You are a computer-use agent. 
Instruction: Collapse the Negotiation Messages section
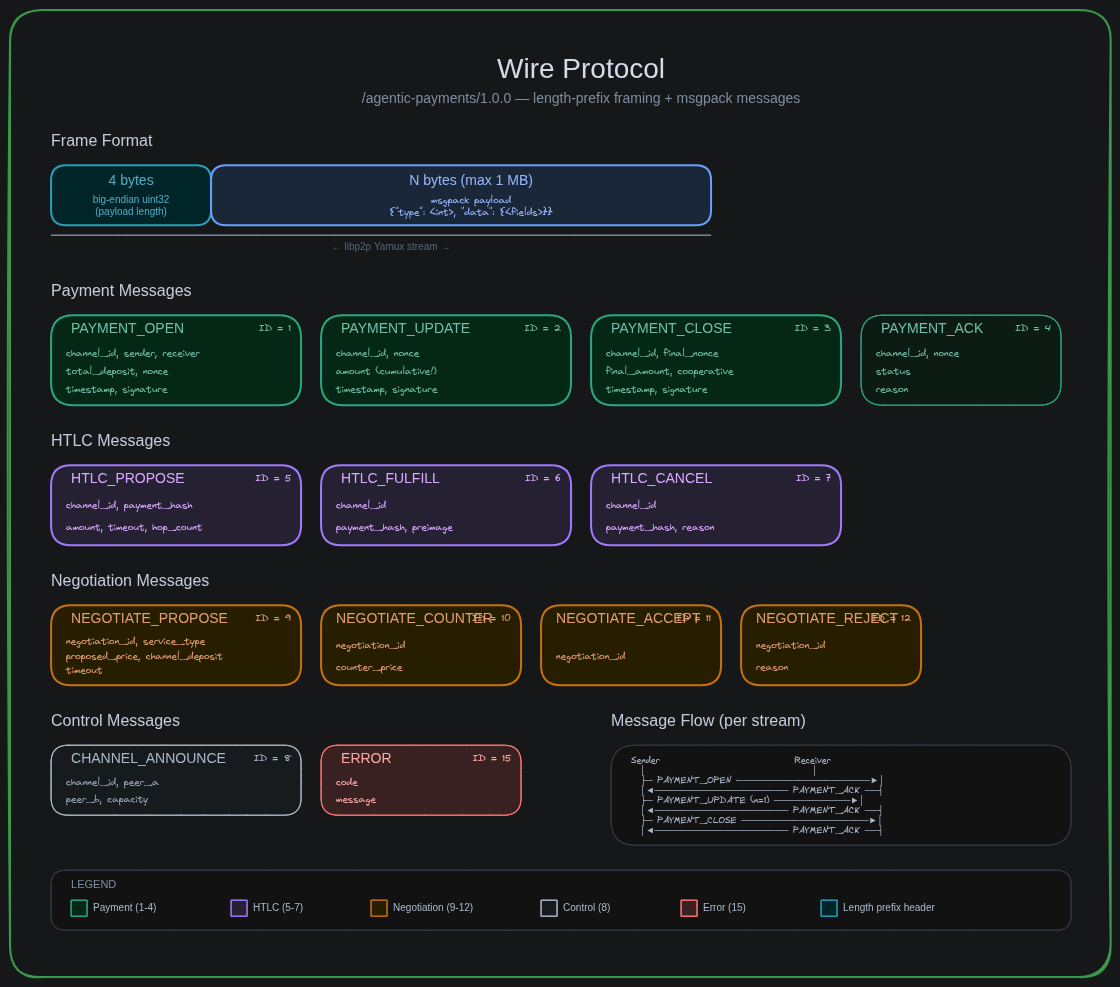[130, 580]
